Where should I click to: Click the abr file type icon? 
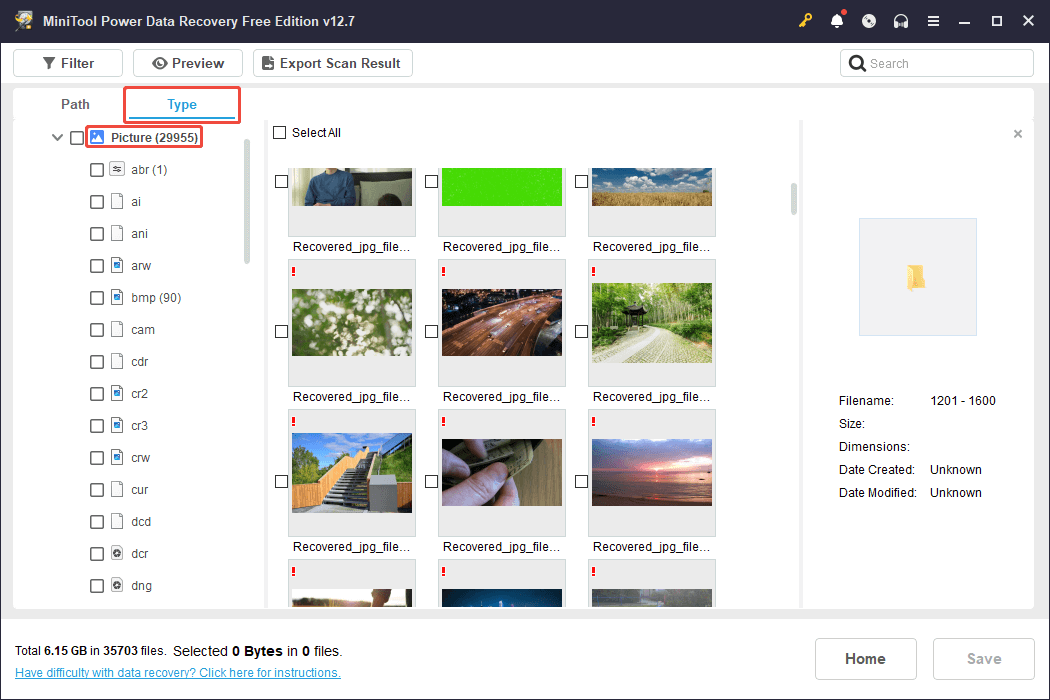pyautogui.click(x=117, y=170)
